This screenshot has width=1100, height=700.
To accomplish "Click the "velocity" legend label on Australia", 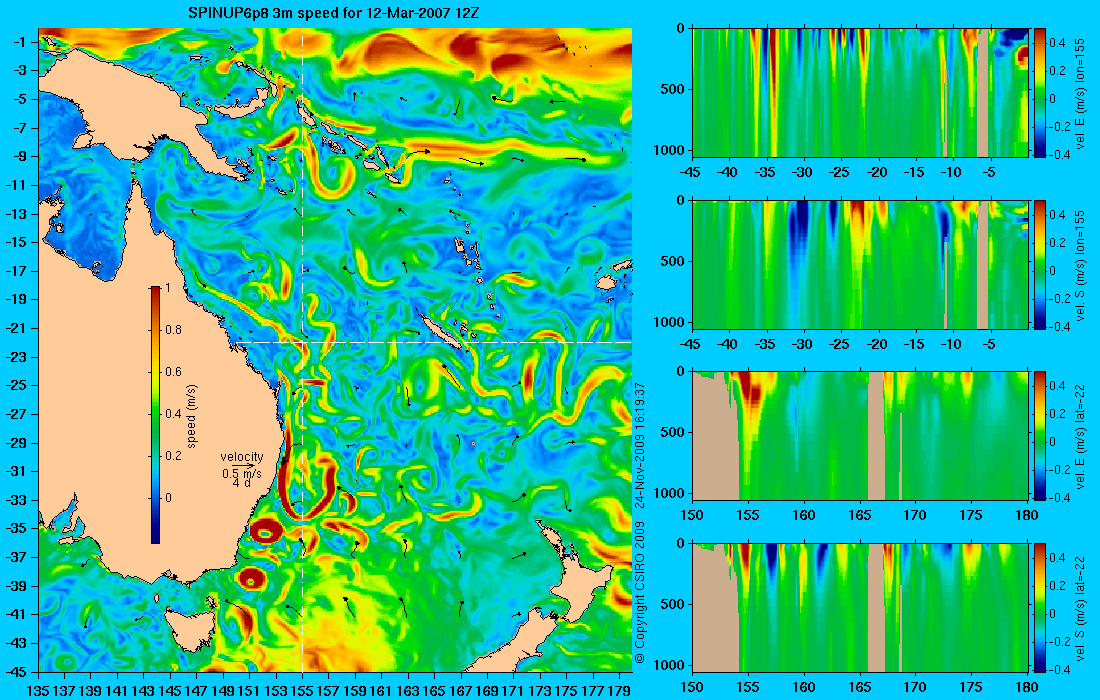I will [242, 457].
